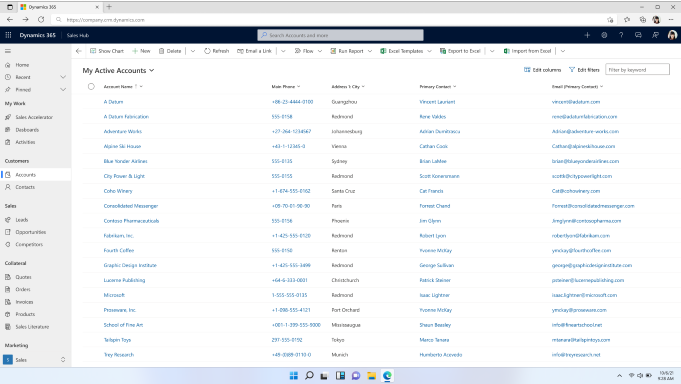Viewport: 681px width, 384px height.
Task: Expand Email a Link dropdown arrow
Action: pos(283,51)
